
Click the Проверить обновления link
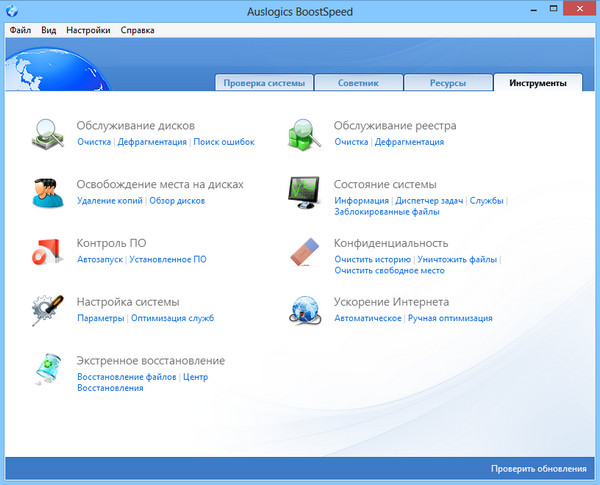coord(538,468)
